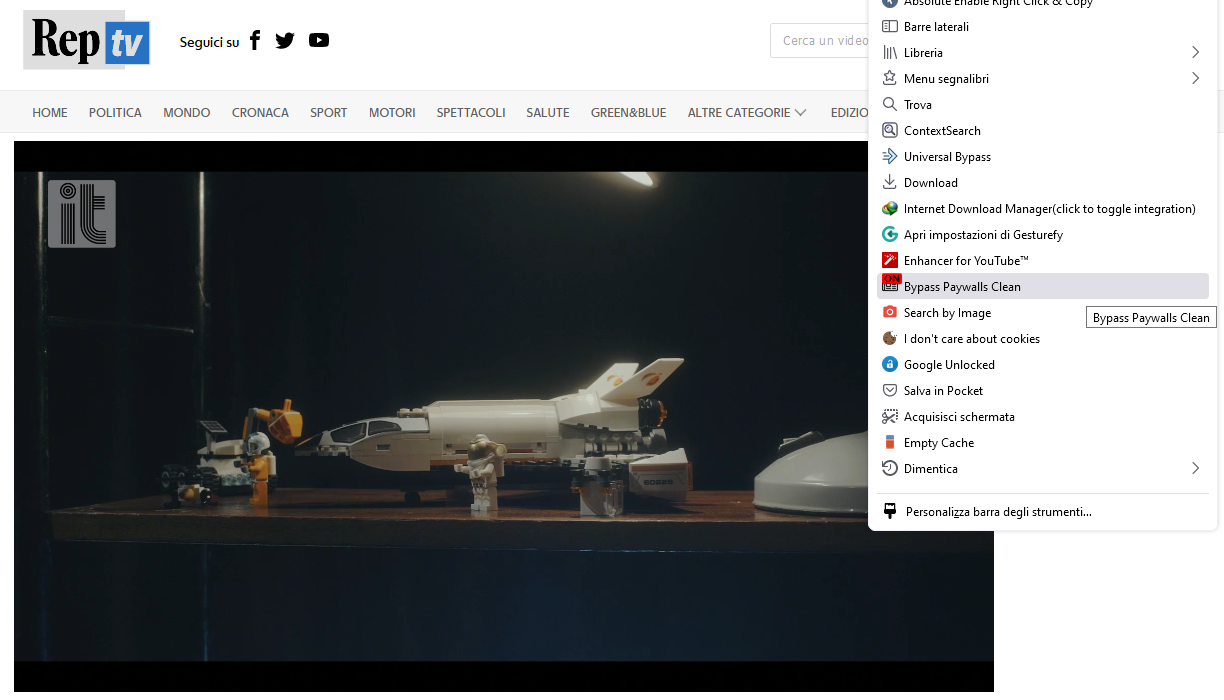The image size is (1224, 700).
Task: Select the Trova menu entry
Action: tap(1043, 105)
